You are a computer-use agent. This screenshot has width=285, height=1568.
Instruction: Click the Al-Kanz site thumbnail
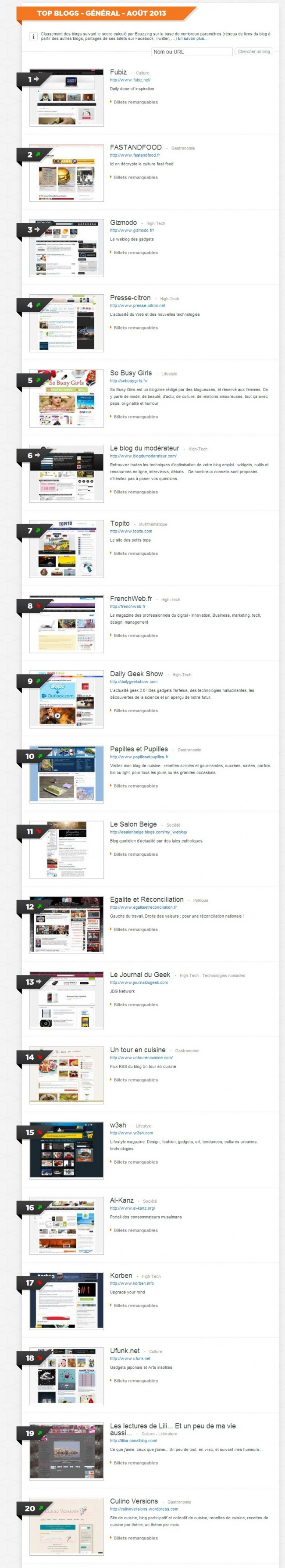pos(66,1225)
